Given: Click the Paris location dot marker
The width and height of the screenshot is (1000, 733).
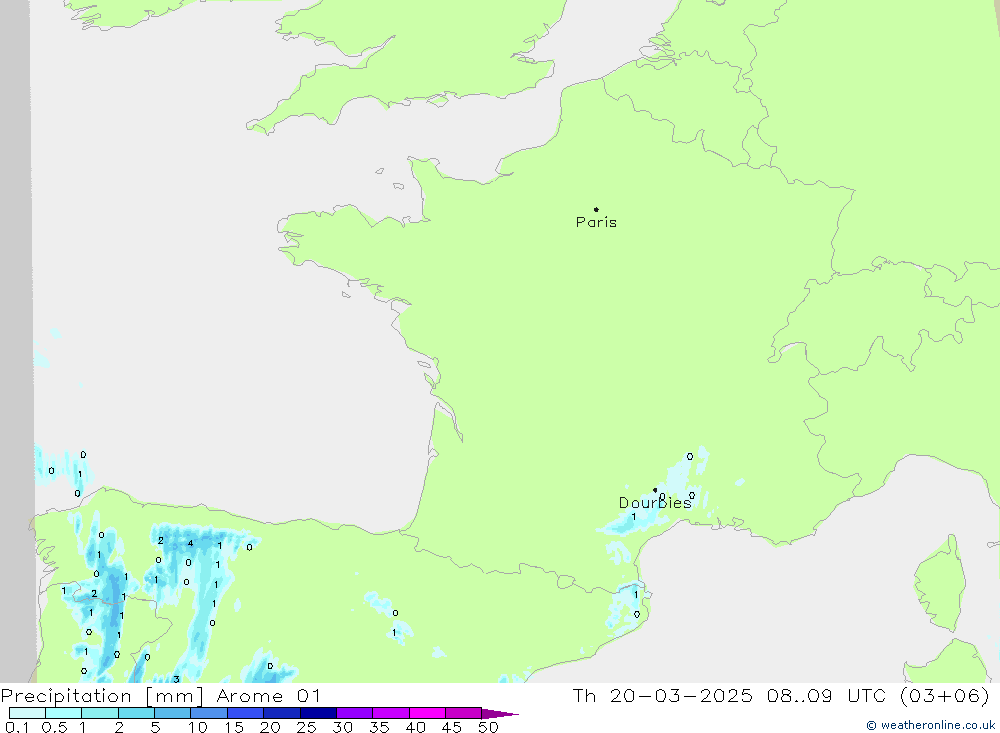Looking at the screenshot, I should pyautogui.click(x=596, y=209).
